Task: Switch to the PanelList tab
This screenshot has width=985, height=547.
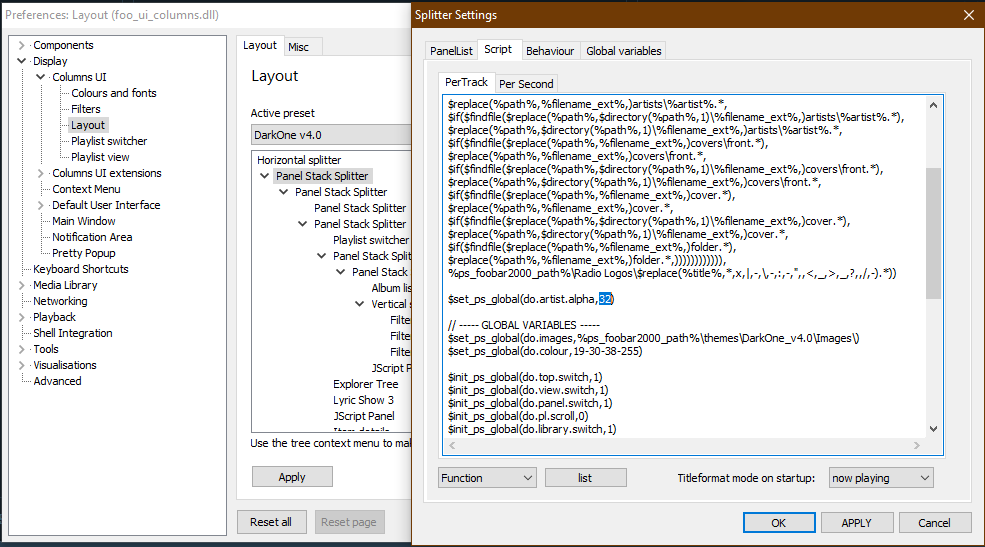Action: [x=451, y=51]
